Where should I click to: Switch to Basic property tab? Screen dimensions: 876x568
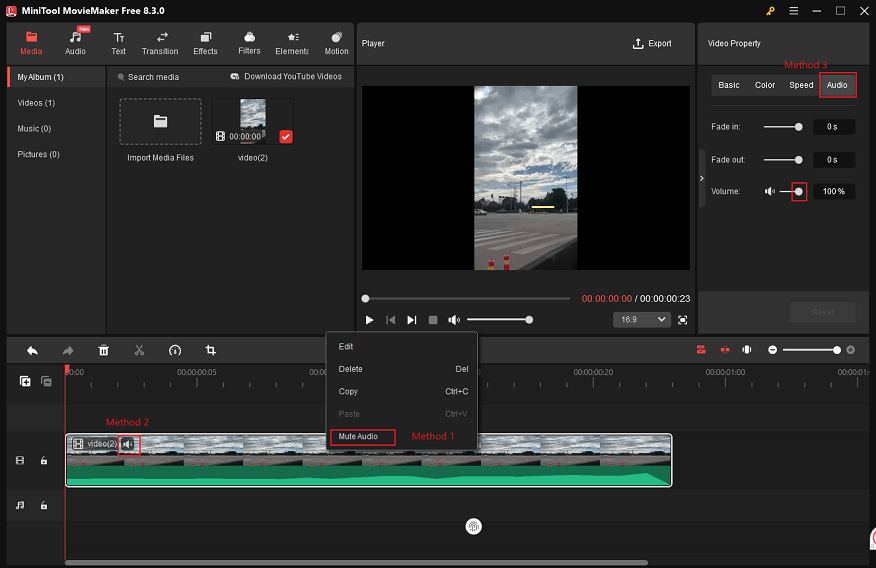click(729, 85)
